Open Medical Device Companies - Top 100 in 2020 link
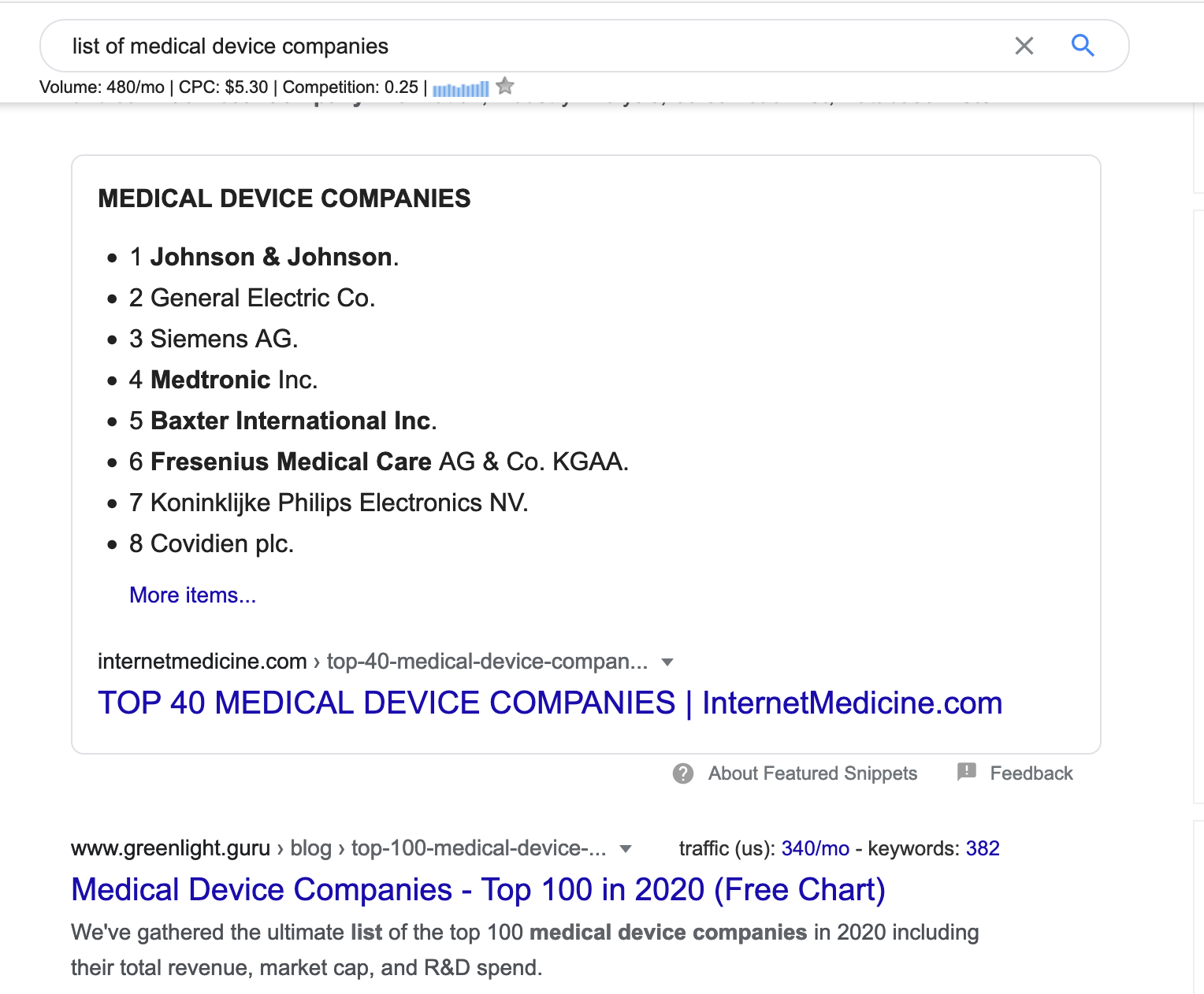Viewport: 1204px width, 994px height. [478, 889]
